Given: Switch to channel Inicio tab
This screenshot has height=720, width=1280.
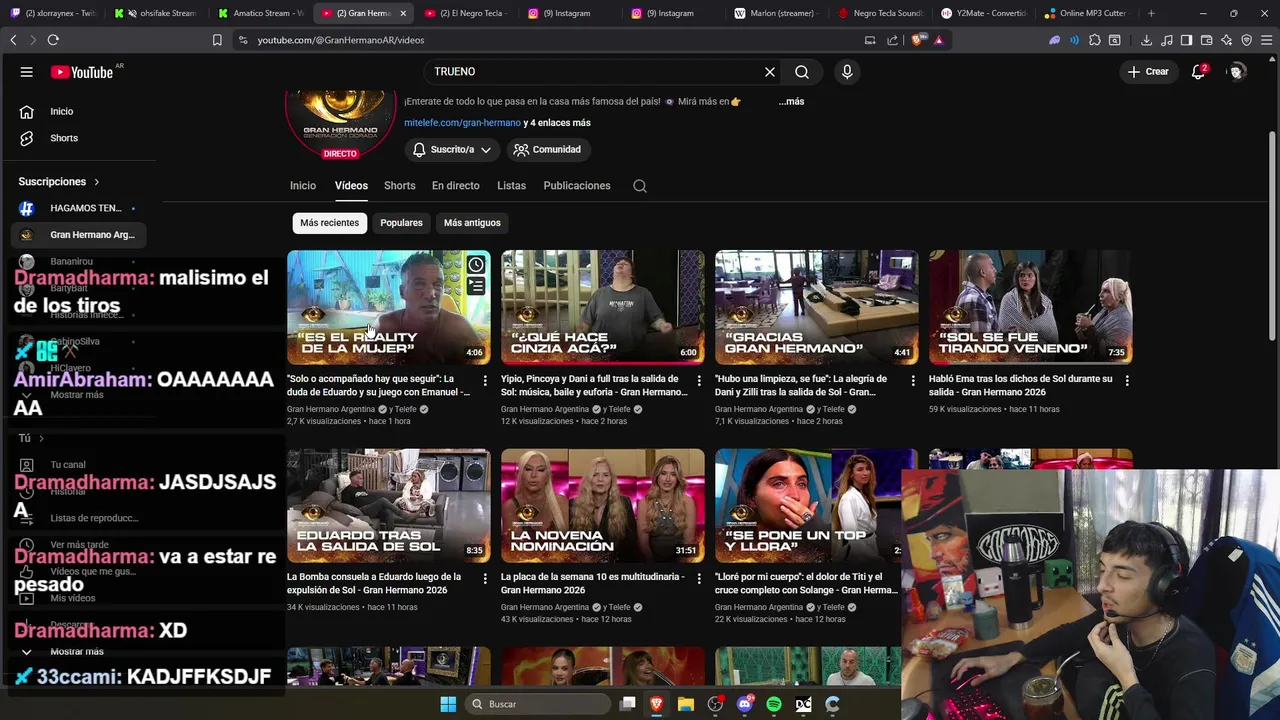Looking at the screenshot, I should 303,186.
